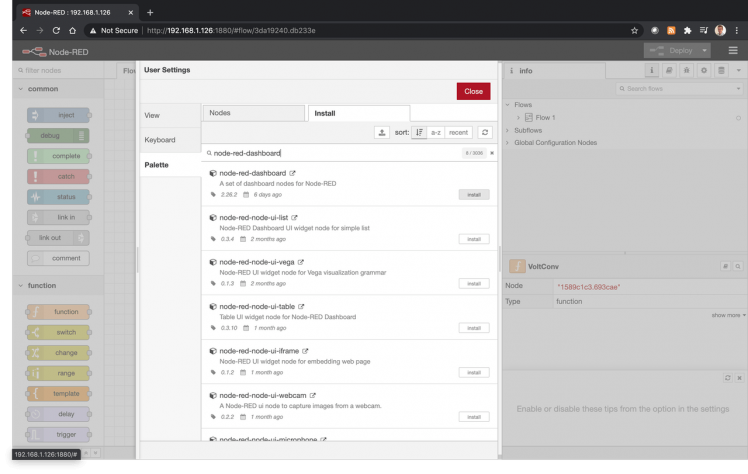Switch to the Nodes tab
This screenshot has width=748, height=474.
click(x=252, y=113)
